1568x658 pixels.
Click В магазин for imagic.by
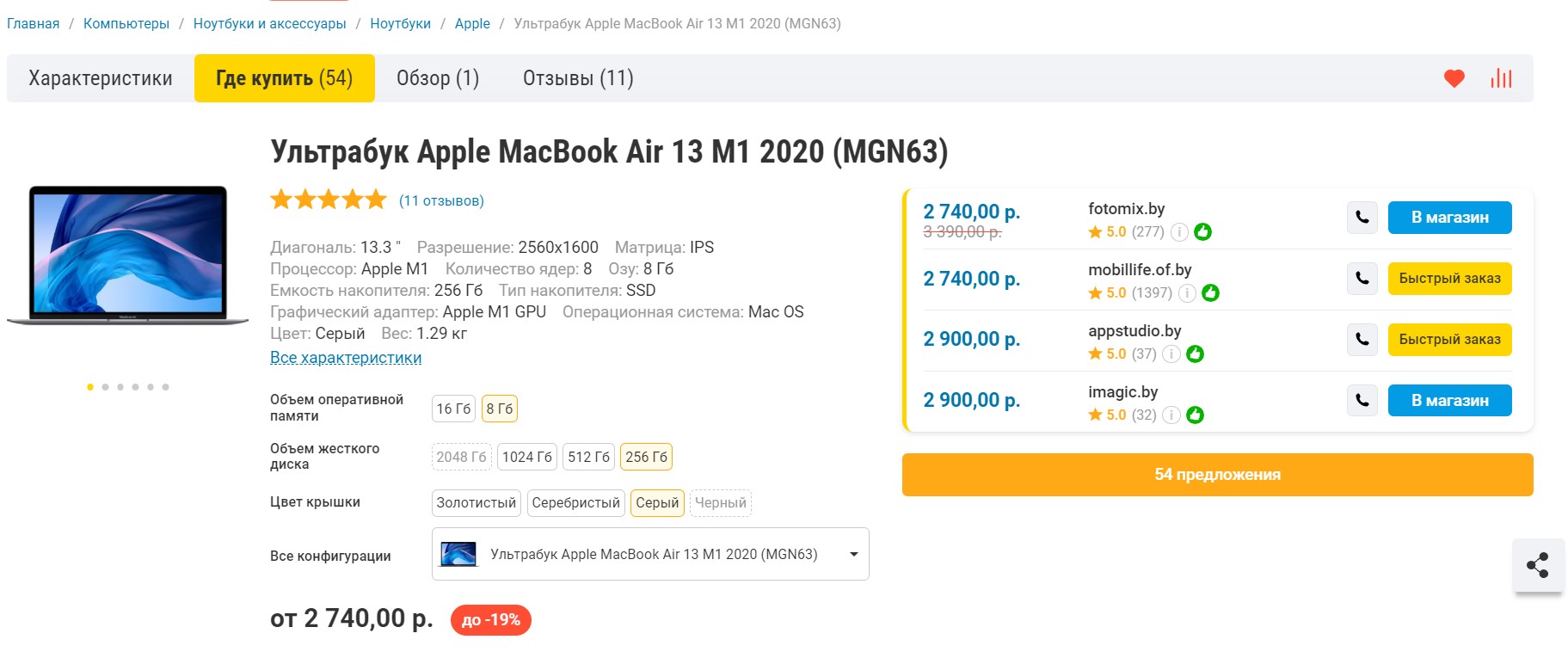pyautogui.click(x=1450, y=401)
